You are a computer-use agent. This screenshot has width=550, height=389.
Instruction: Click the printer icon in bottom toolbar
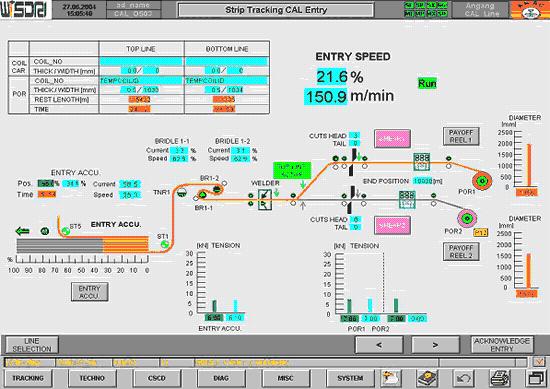pos(501,378)
